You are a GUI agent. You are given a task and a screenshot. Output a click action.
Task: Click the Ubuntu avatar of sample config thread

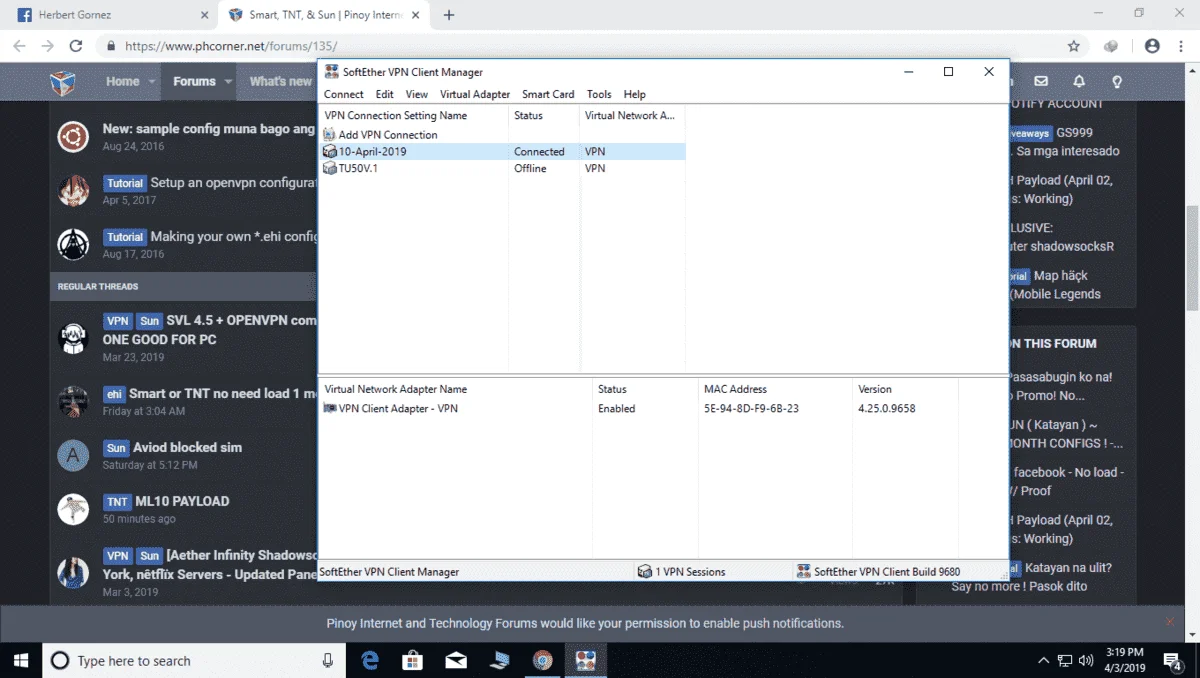(x=73, y=136)
